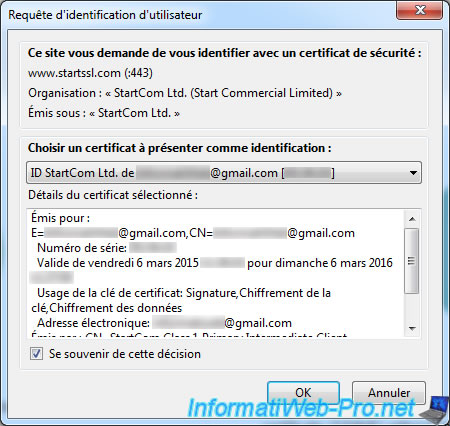
Task: Select the 'Numéro de série' line
Action: [x=107, y=248]
